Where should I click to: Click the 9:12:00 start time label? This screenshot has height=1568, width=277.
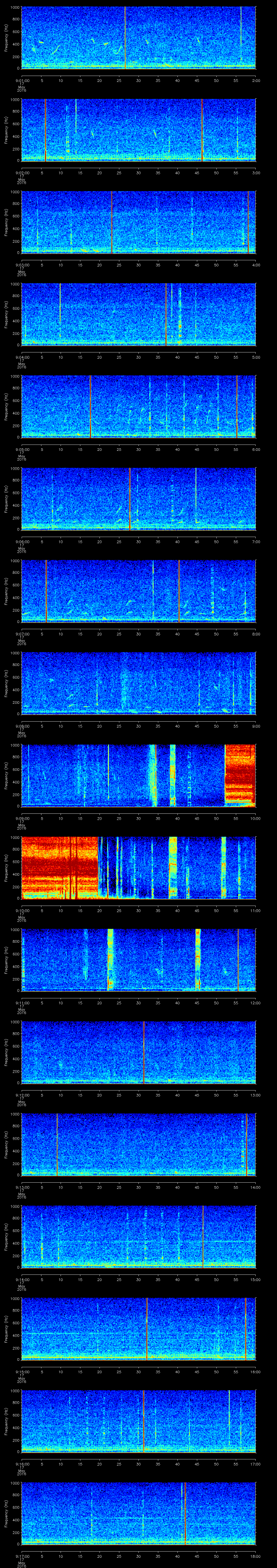(22, 1096)
